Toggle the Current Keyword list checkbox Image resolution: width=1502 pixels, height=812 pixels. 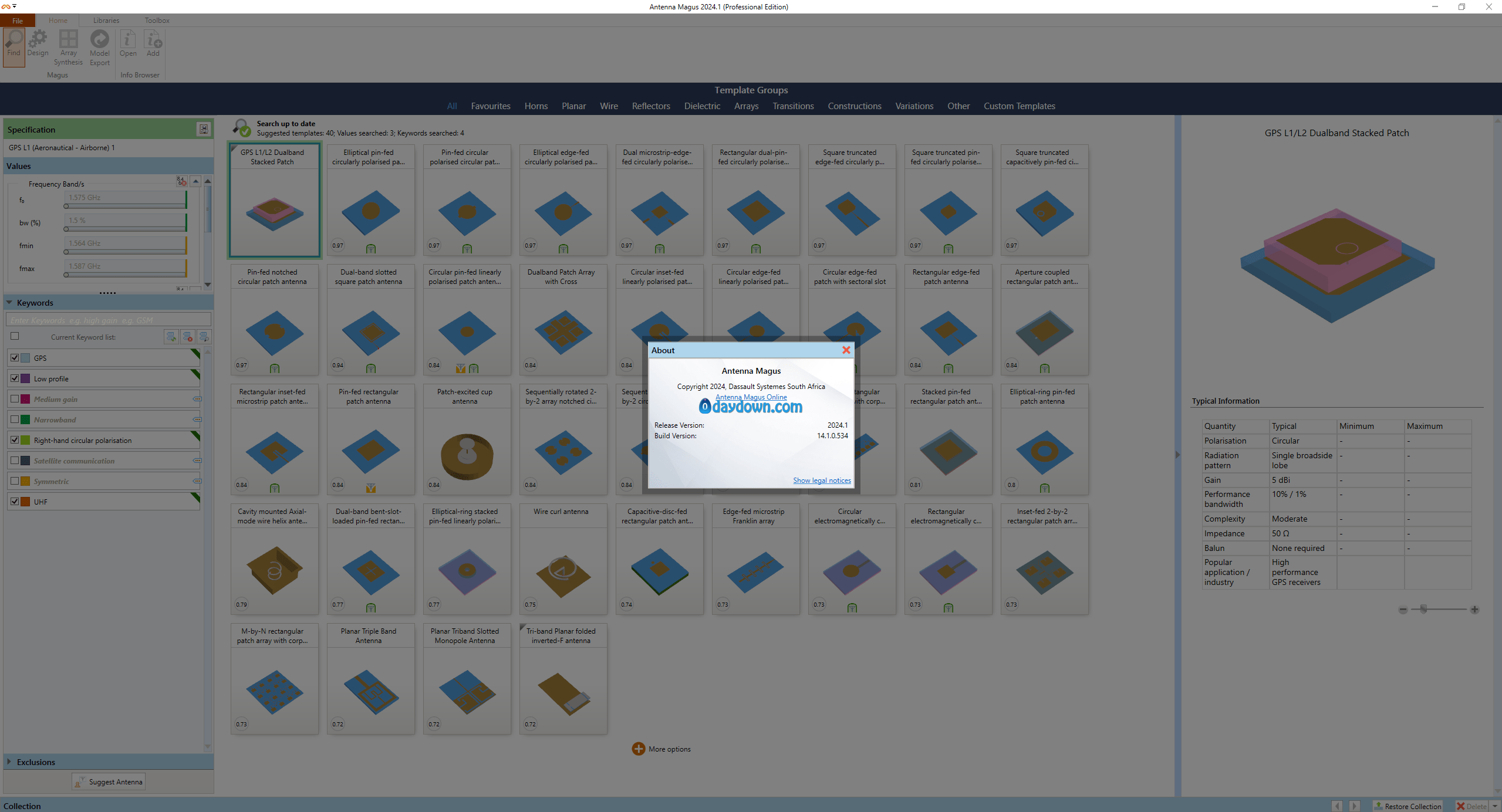coord(15,336)
